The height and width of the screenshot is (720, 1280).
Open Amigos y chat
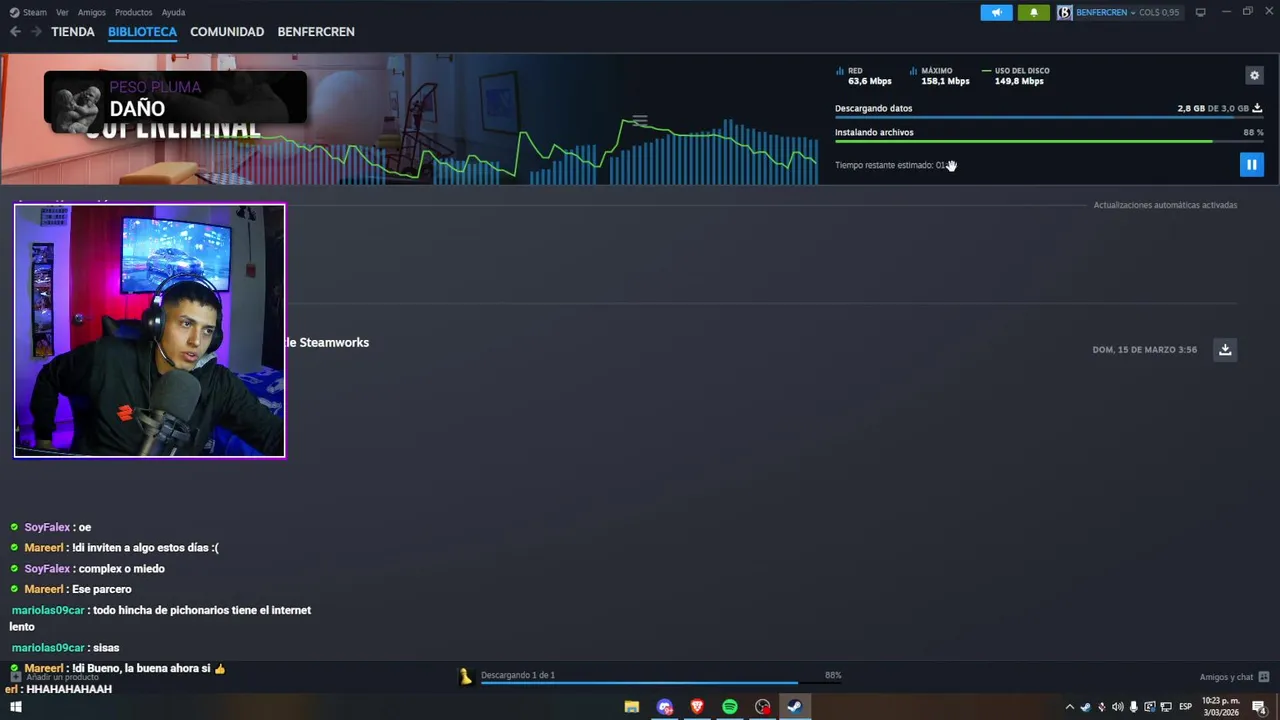(x=1226, y=677)
